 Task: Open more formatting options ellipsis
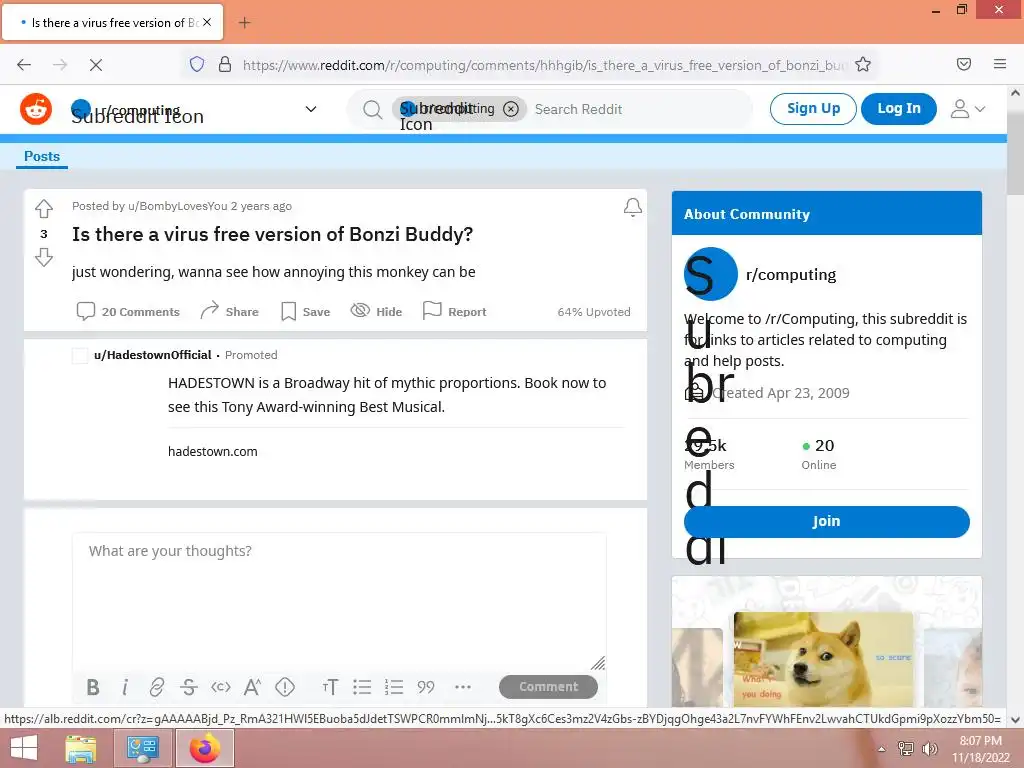(x=463, y=687)
